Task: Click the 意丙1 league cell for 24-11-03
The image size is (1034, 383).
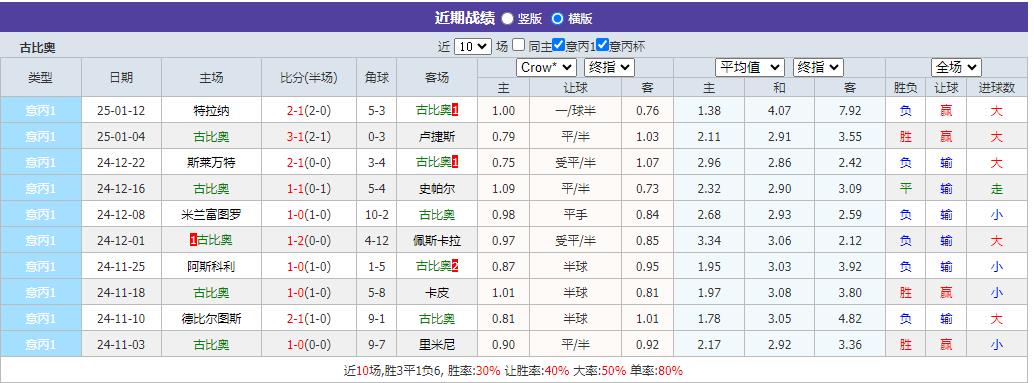Action: coord(41,345)
